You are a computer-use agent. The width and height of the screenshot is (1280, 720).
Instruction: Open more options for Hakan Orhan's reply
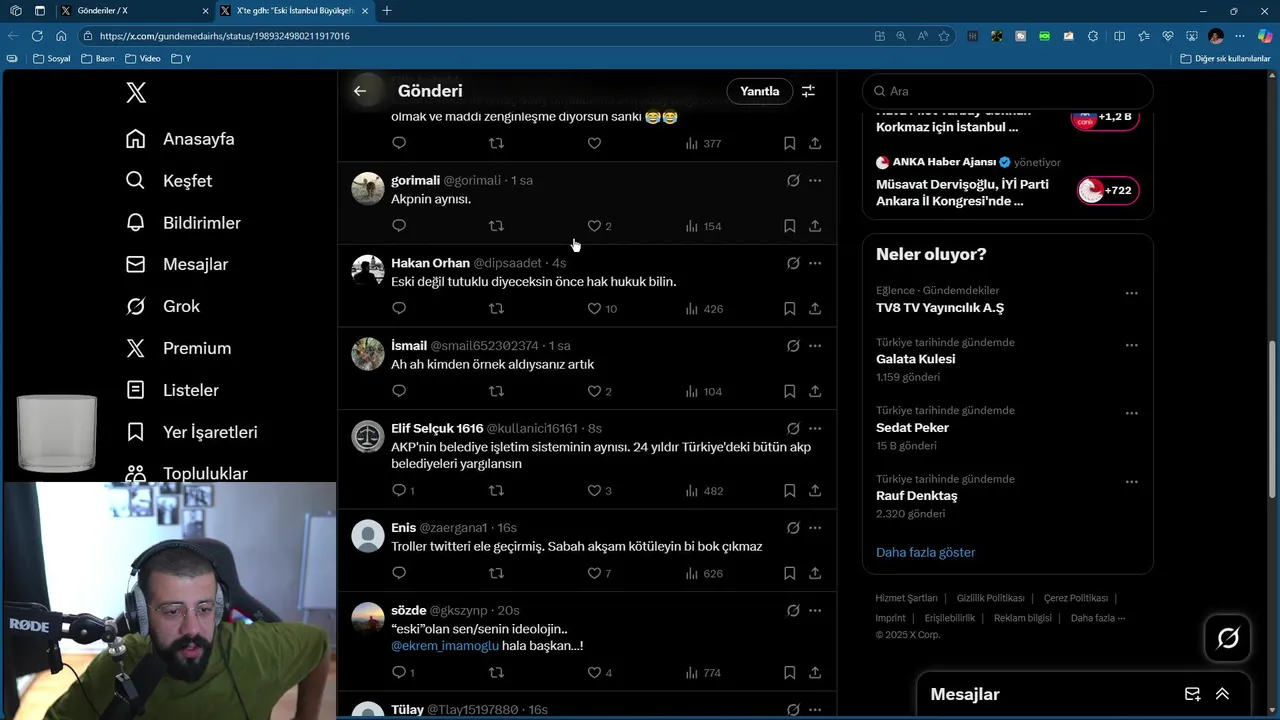coord(815,264)
